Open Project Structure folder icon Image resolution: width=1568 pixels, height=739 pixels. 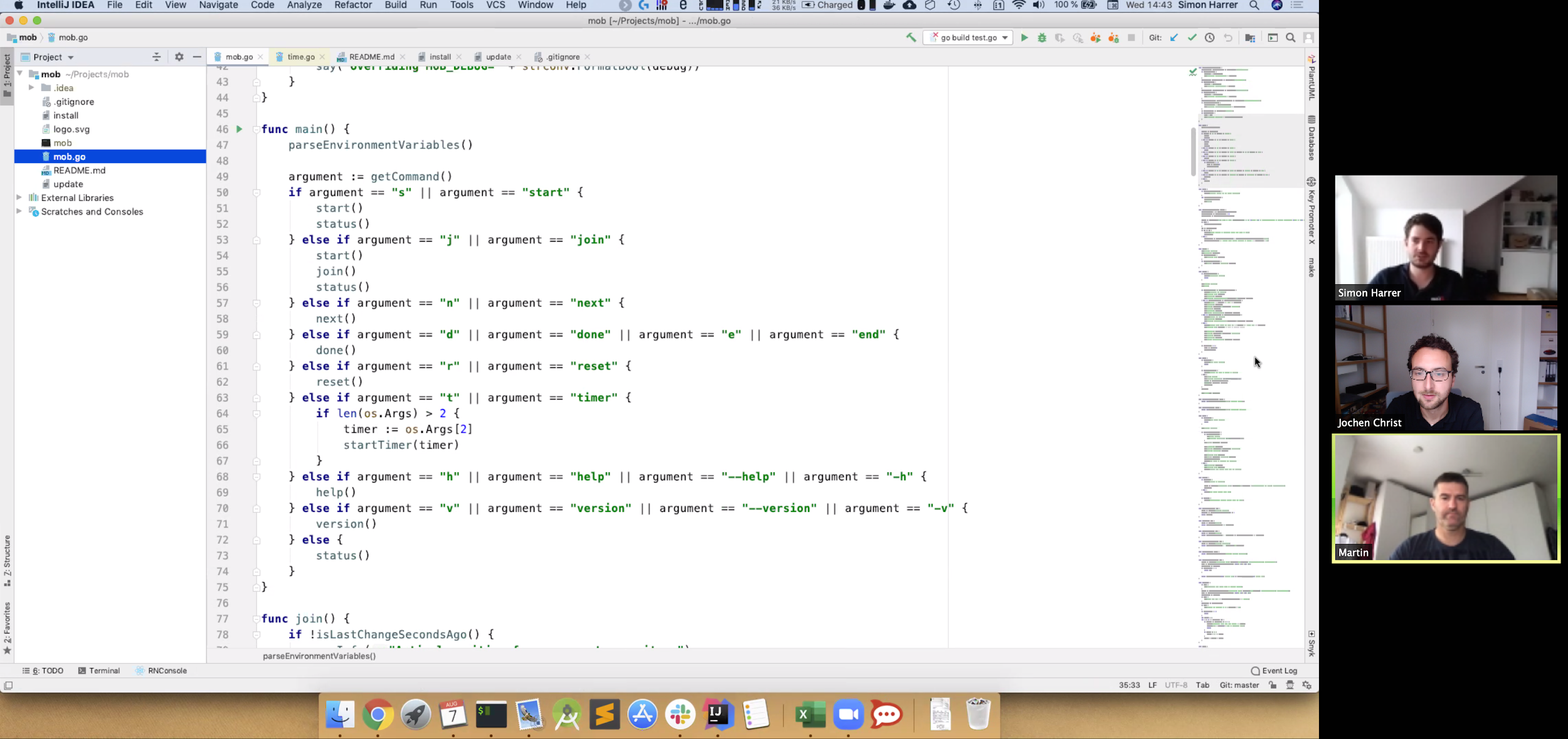[x=1250, y=38]
